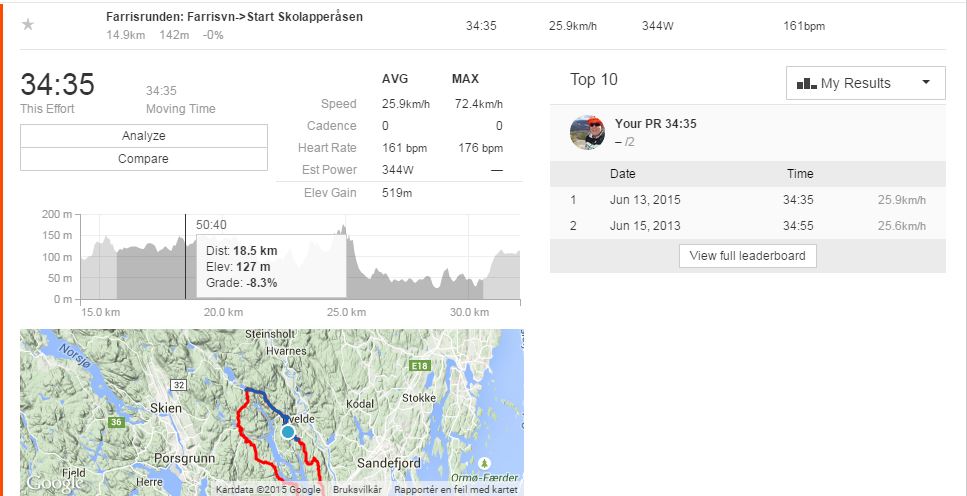
Task: Click Rapportér en feil med kartet link
Action: pyautogui.click(x=455, y=489)
